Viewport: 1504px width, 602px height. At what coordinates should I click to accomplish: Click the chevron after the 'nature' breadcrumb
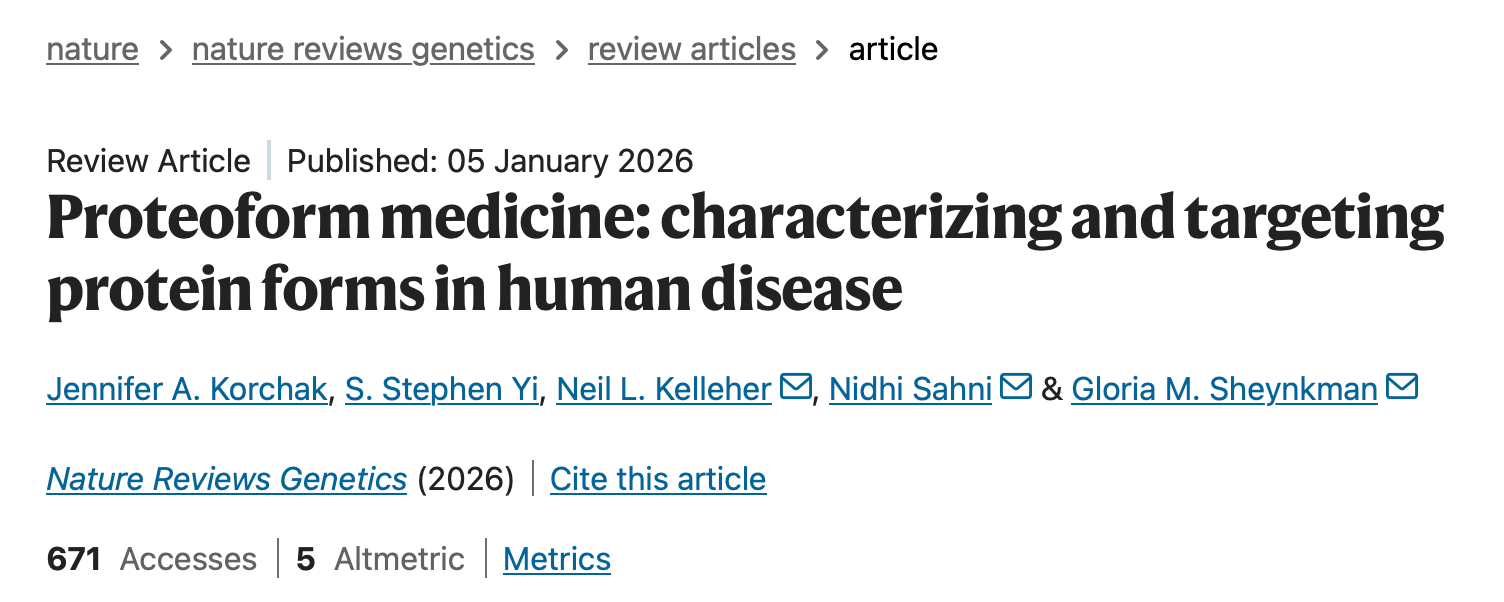165,50
